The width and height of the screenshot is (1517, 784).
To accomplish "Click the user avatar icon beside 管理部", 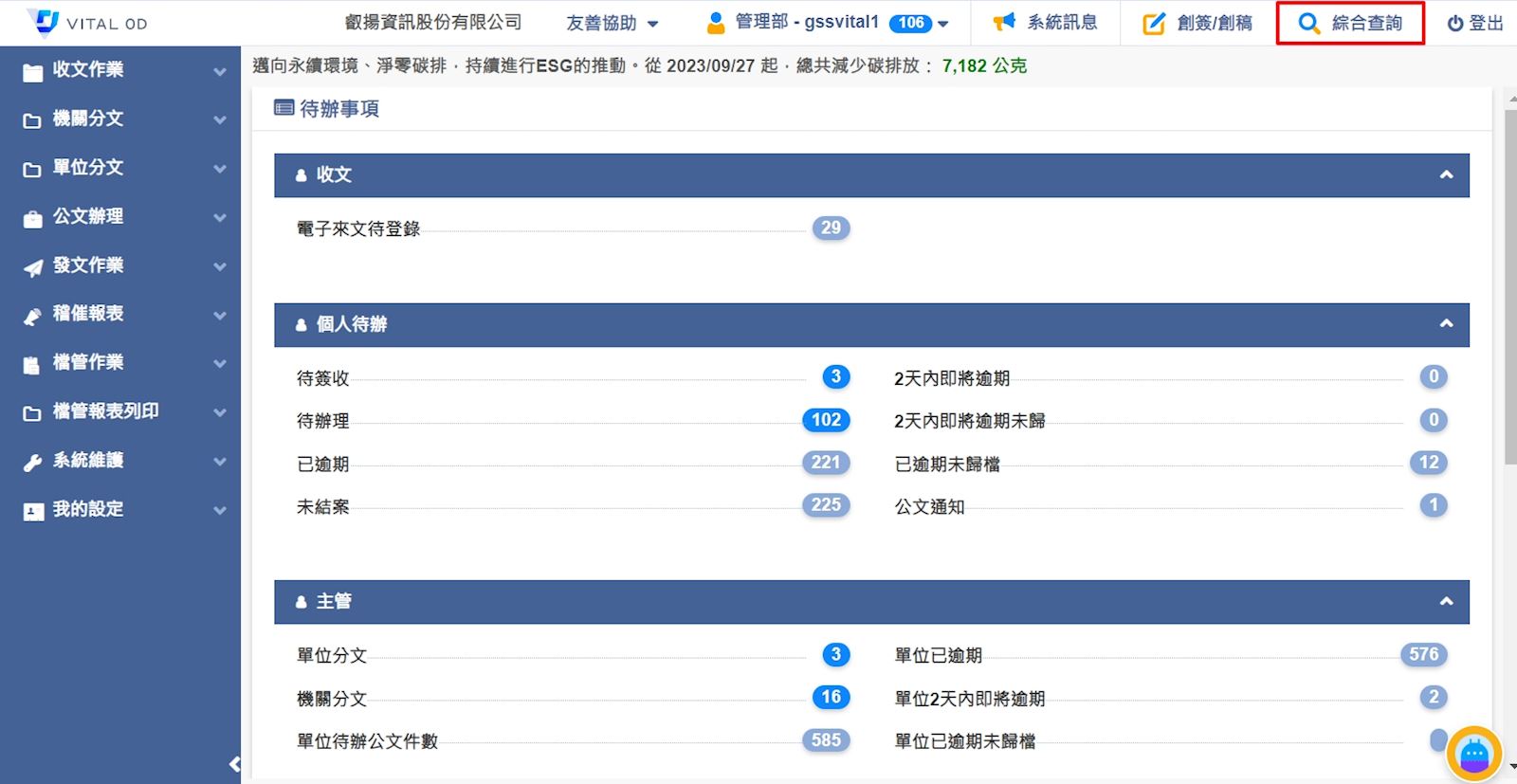I will [x=717, y=23].
